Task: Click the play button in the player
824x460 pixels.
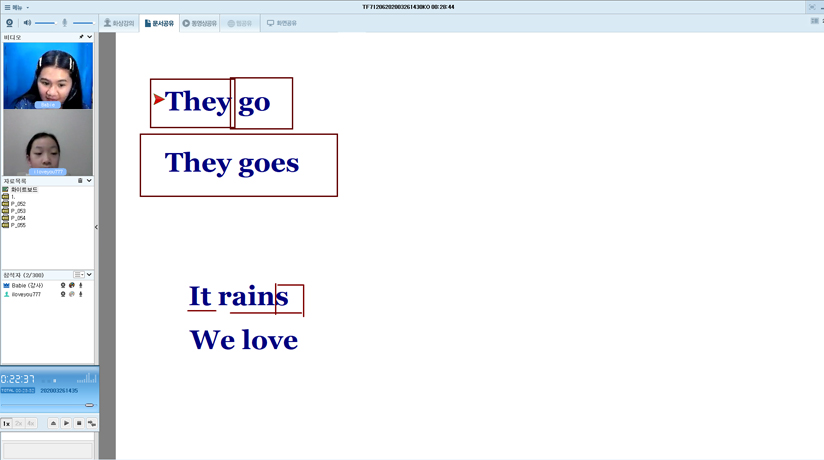Action: (x=66, y=423)
